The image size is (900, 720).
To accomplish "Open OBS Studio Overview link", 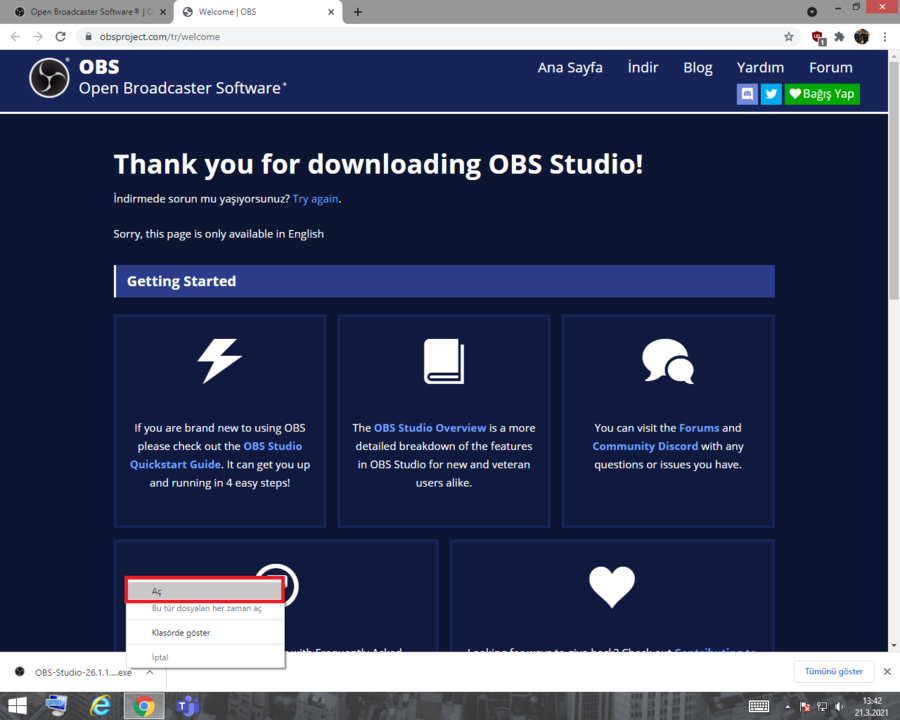I will pos(430,428).
